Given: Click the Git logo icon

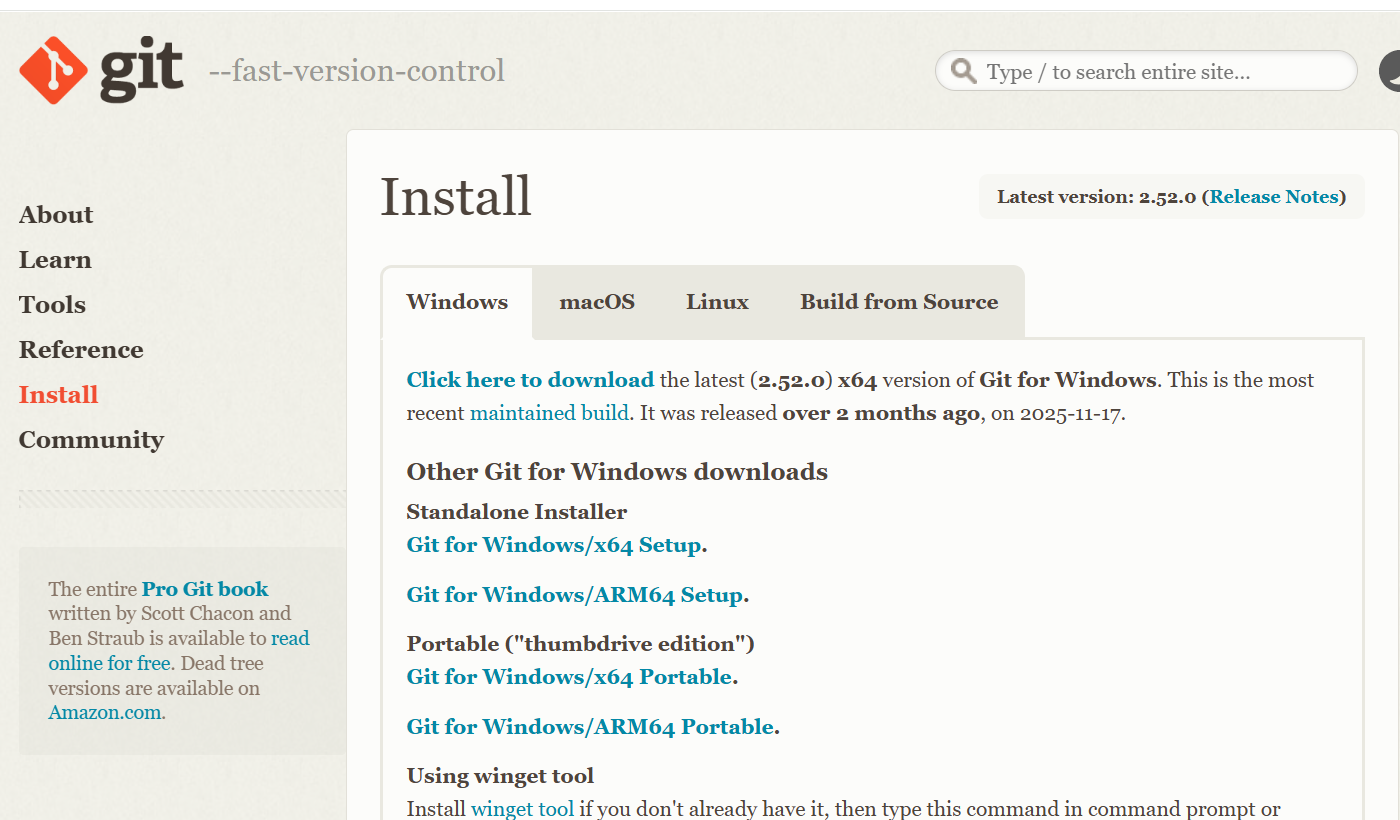Looking at the screenshot, I should (101, 70).
